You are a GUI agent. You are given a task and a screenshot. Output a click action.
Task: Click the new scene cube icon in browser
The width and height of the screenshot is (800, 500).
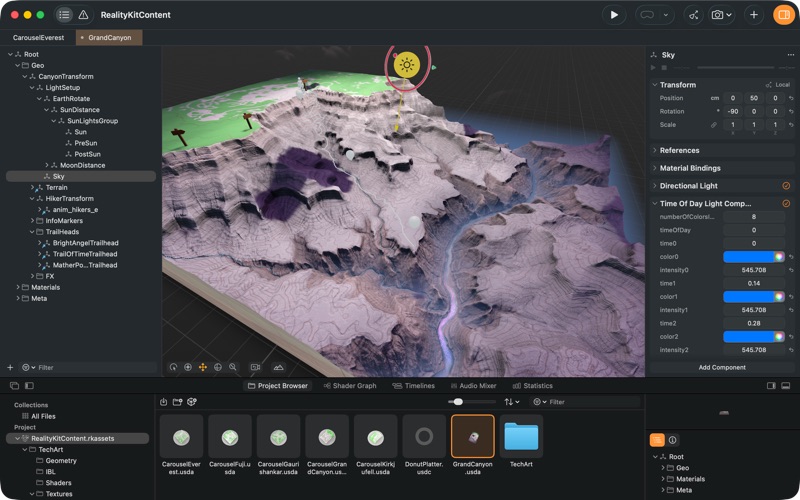tap(192, 402)
